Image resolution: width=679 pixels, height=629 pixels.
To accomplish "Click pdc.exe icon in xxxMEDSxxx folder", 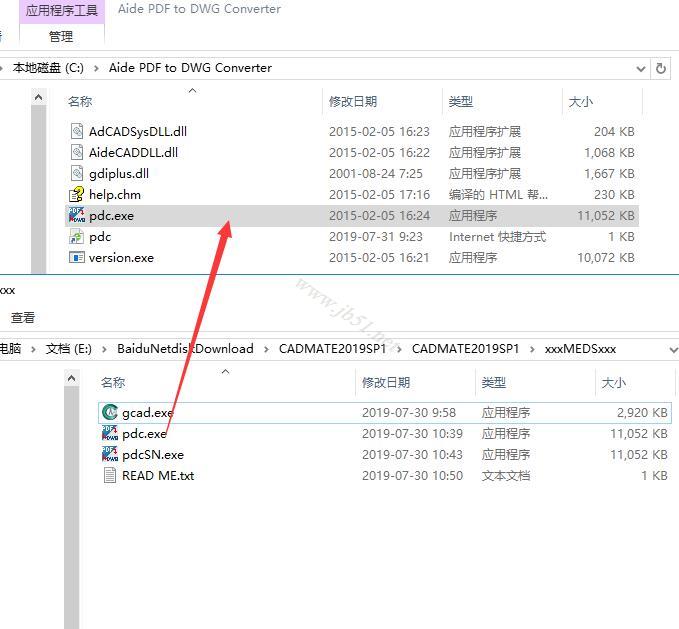I will [110, 433].
